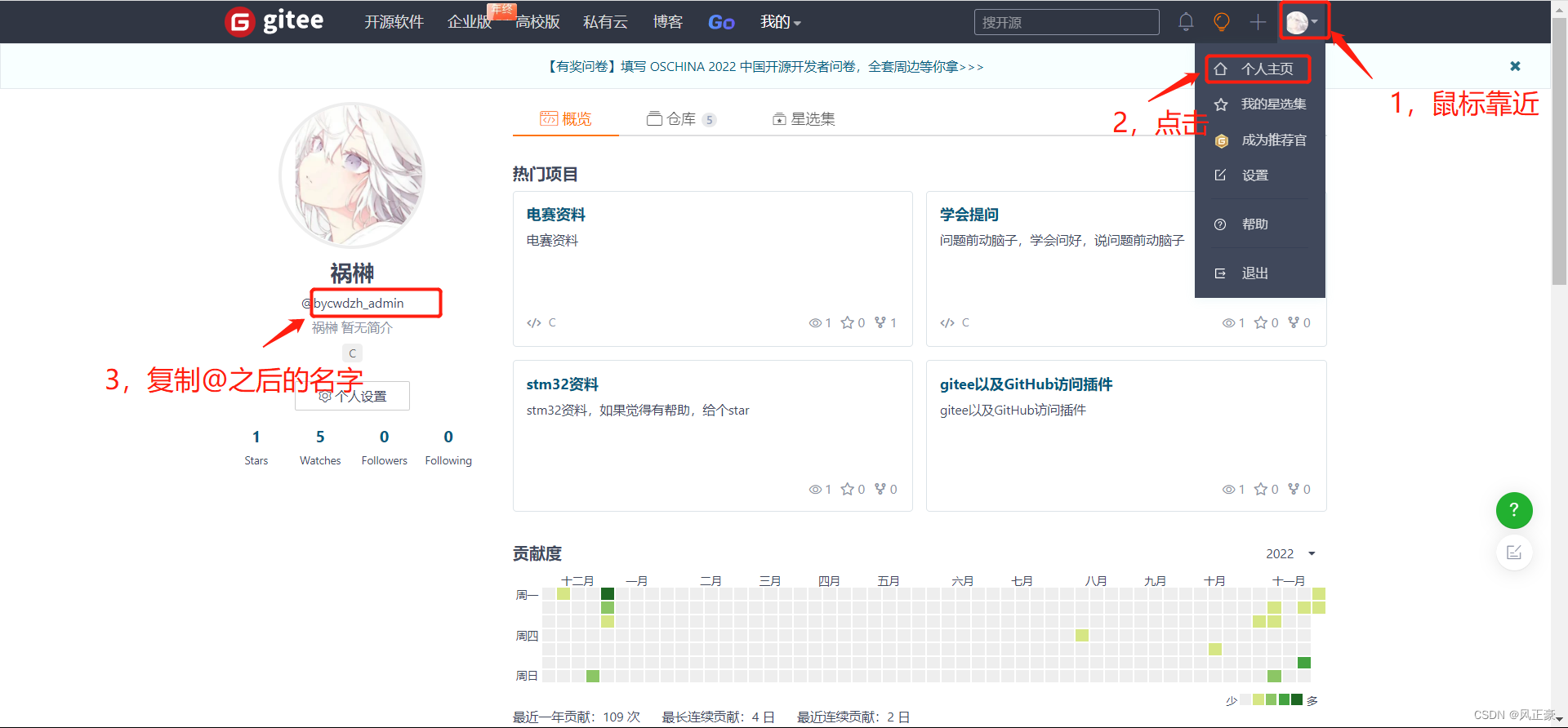1568x728 pixels.
Task: Close the survey announcement banner
Action: tap(1515, 66)
